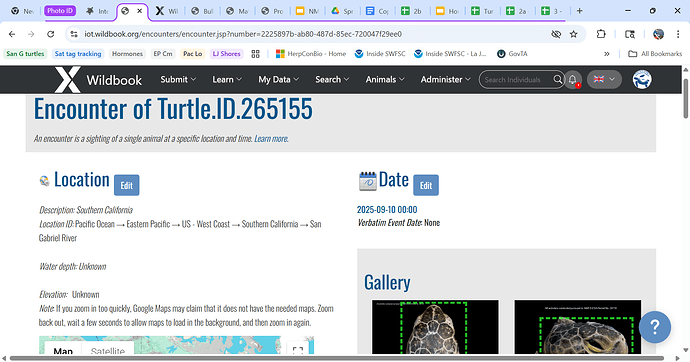The height and width of the screenshot is (362, 690).
Task: Bookmark this page with star icon
Action: (573, 34)
